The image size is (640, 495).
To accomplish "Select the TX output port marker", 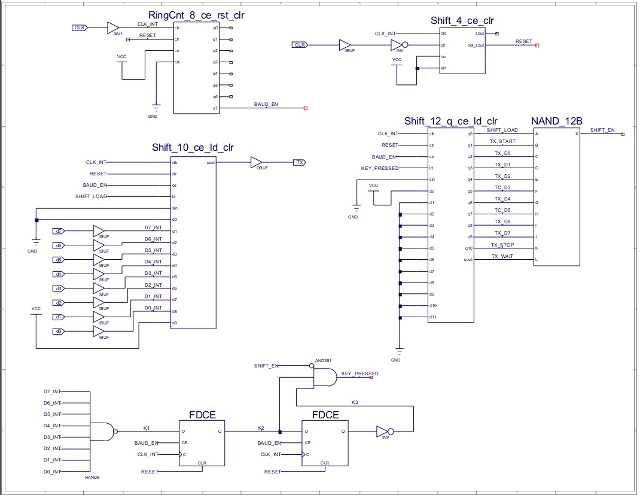I will (298, 162).
